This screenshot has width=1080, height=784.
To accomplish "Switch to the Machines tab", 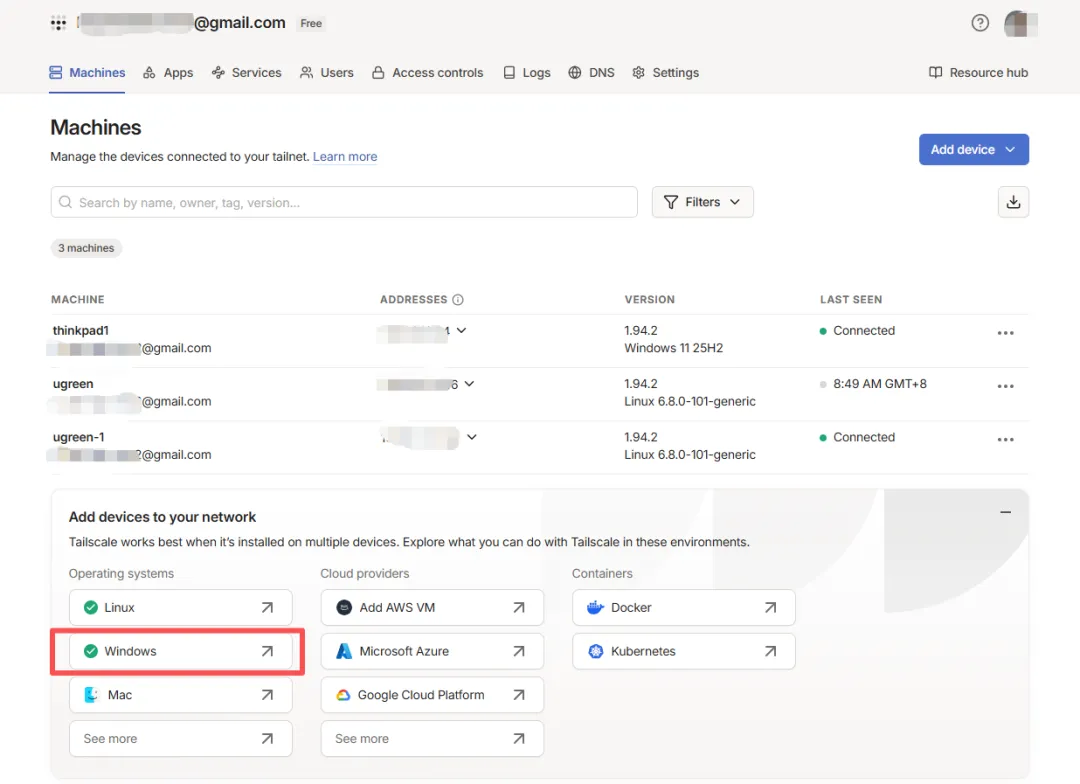I will pyautogui.click(x=87, y=72).
